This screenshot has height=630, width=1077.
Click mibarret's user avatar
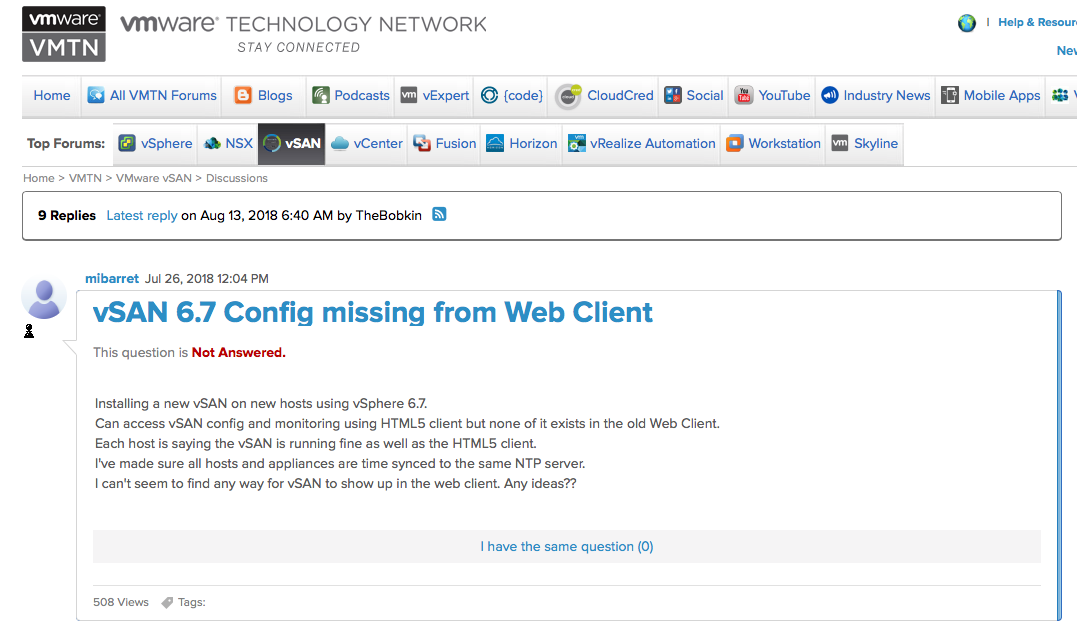tap(44, 299)
